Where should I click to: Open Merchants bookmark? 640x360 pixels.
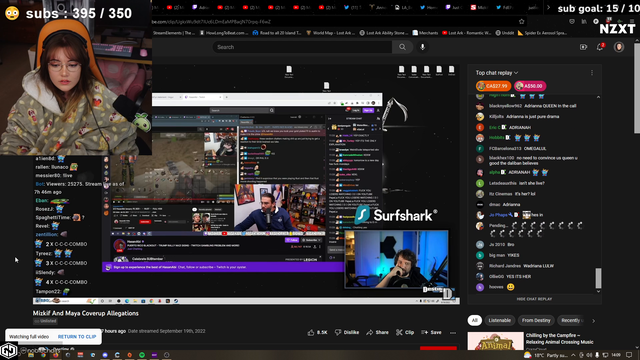(x=425, y=33)
